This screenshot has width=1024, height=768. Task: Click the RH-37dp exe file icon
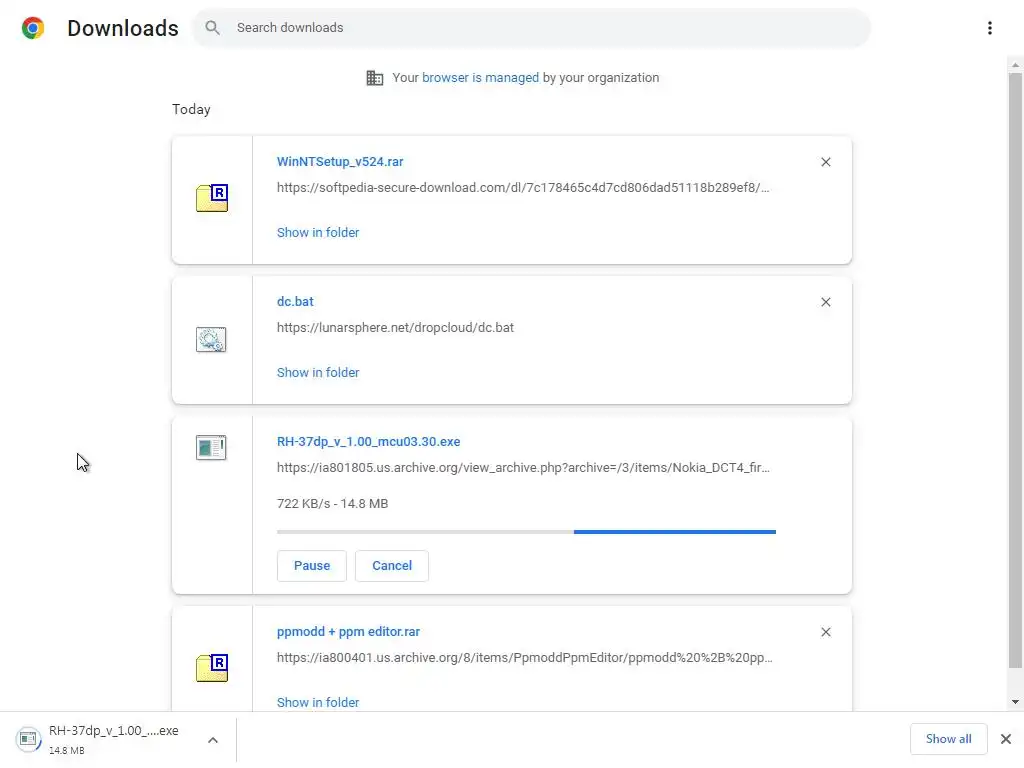(211, 448)
